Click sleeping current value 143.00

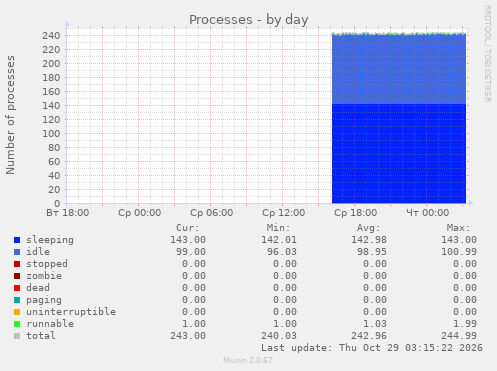(x=188, y=240)
